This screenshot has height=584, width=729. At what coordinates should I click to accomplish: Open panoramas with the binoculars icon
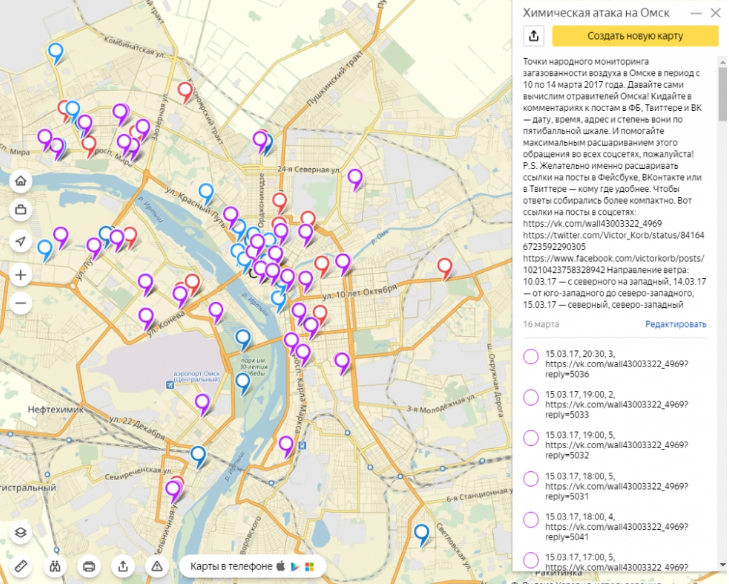[56, 566]
